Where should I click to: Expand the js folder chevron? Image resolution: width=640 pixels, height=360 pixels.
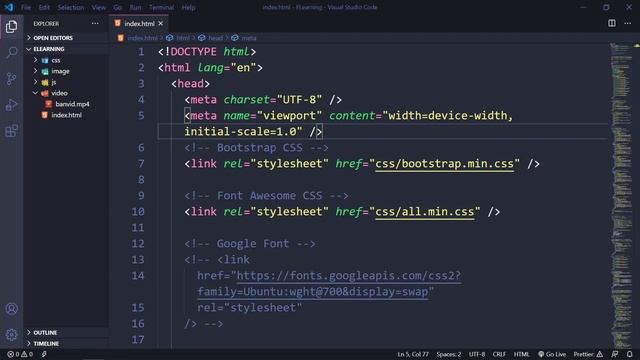tap(36, 82)
